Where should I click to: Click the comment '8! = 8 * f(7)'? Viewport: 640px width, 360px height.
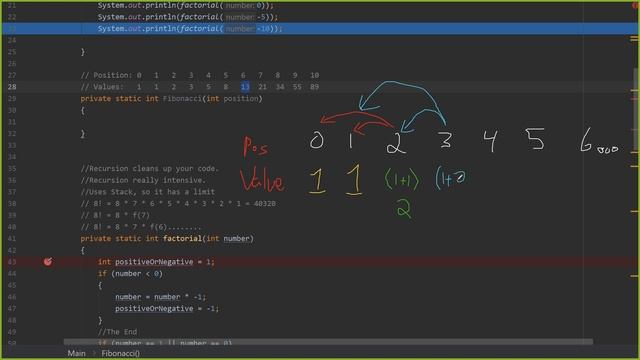[x=115, y=215]
